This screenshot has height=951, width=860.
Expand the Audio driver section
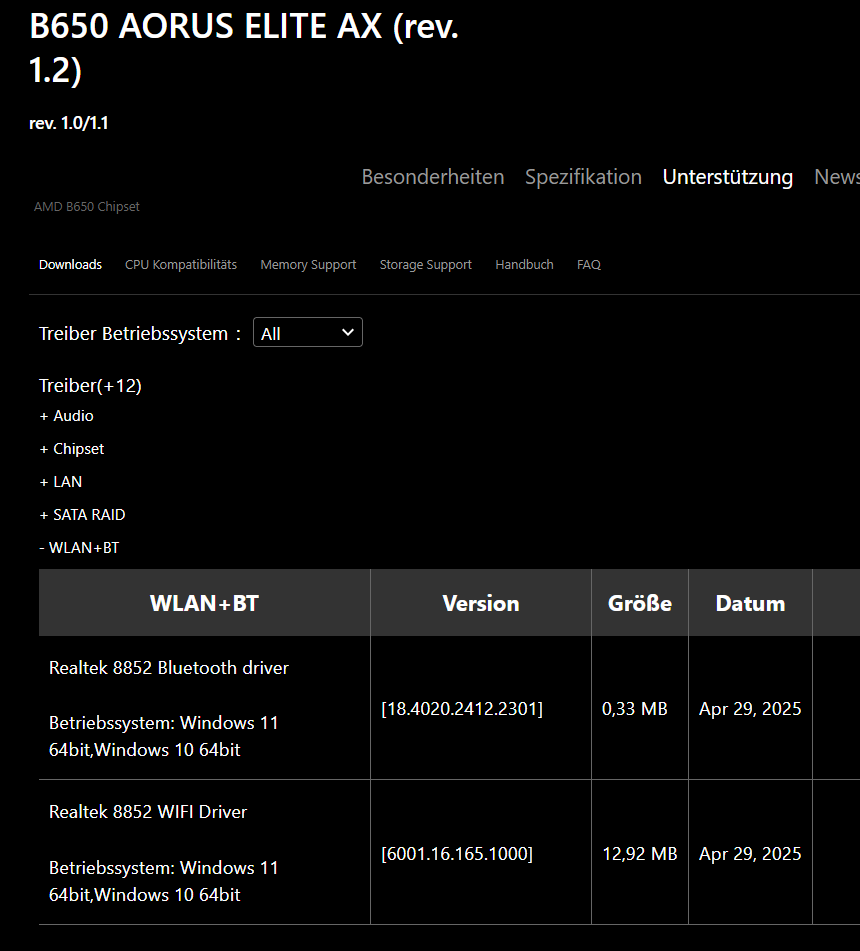67,416
